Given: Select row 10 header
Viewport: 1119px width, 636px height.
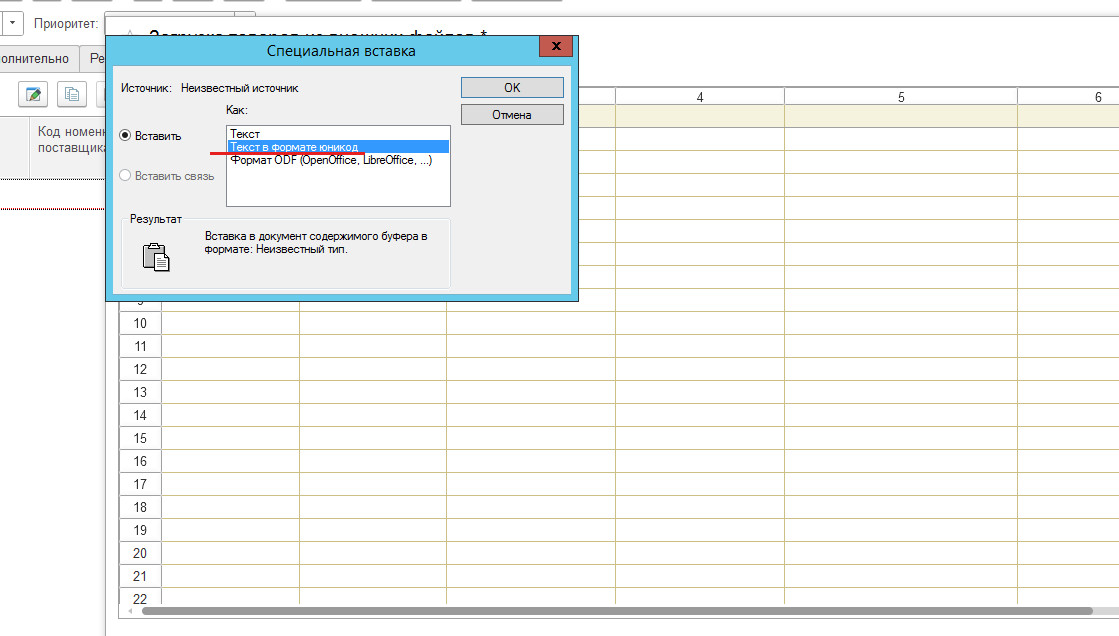Looking at the screenshot, I should [x=140, y=323].
